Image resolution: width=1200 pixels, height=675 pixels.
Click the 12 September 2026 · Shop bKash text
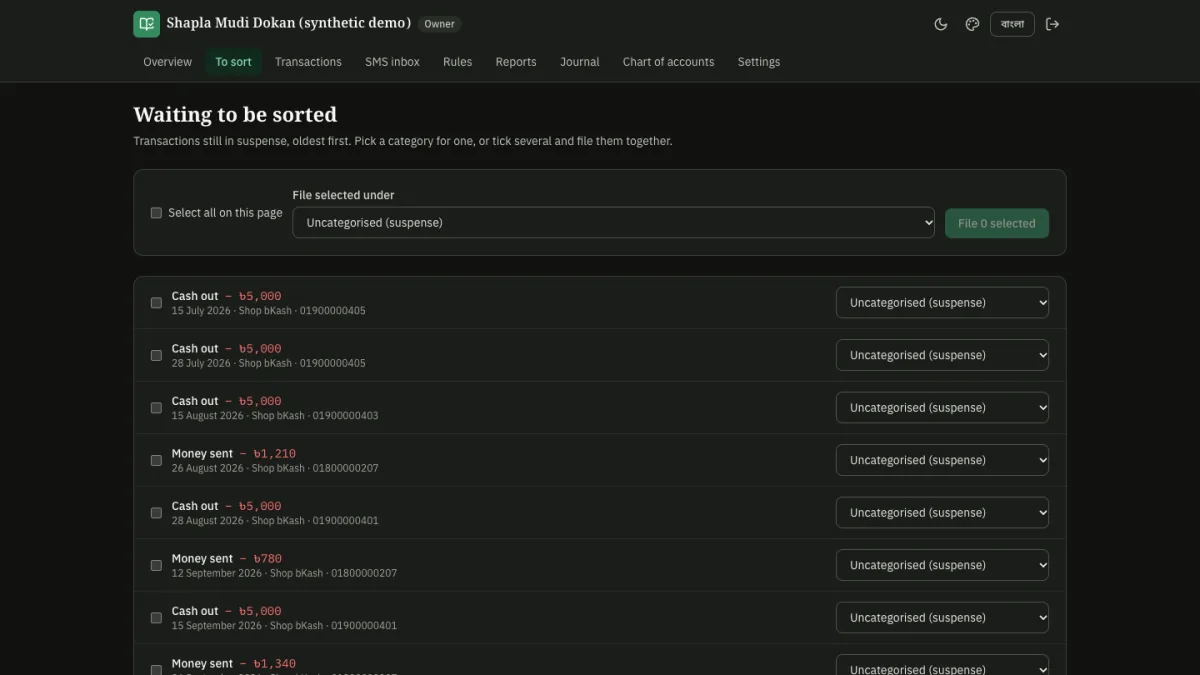[x=248, y=573]
